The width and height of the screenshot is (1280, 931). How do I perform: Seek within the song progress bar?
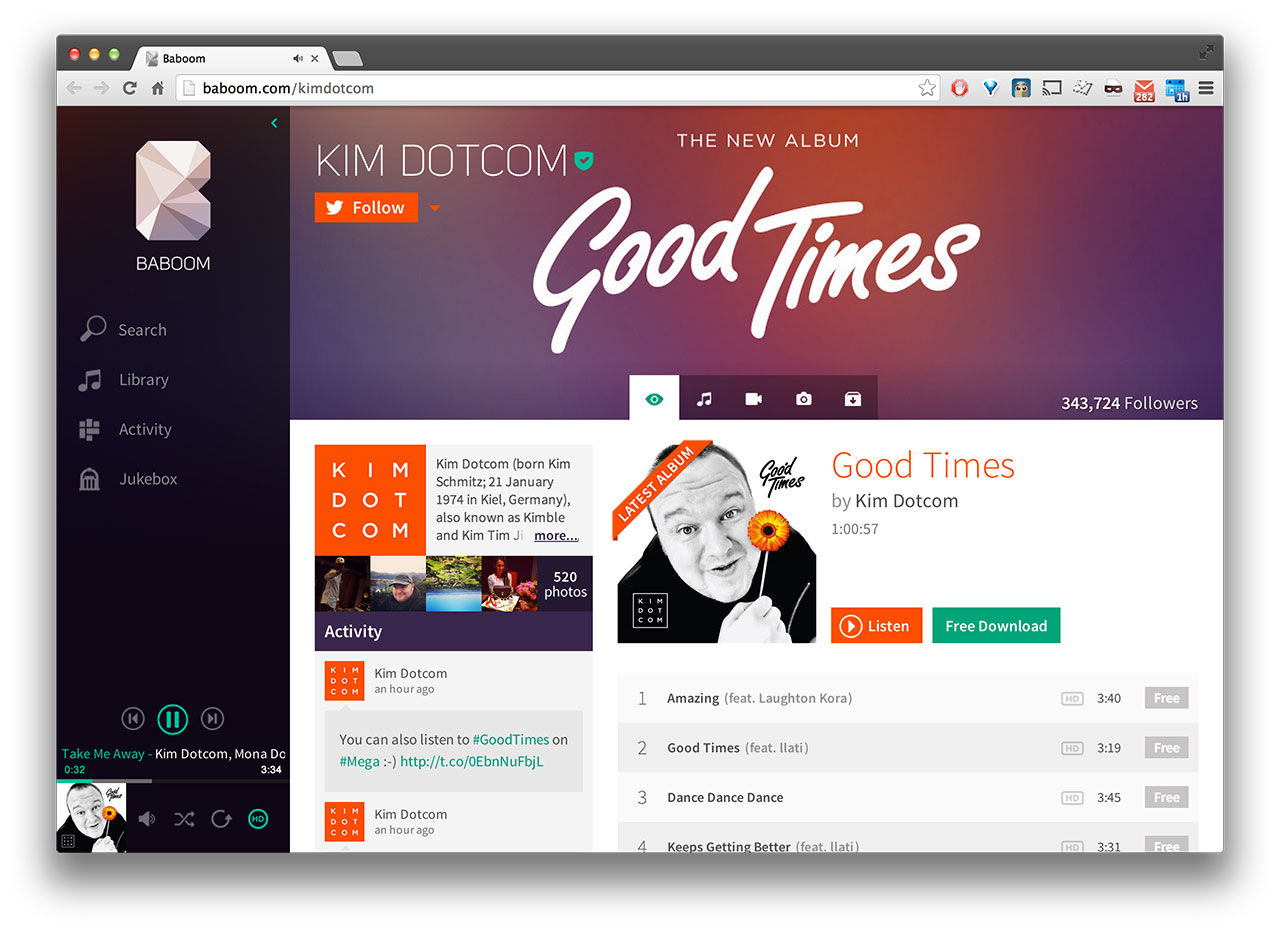172,780
